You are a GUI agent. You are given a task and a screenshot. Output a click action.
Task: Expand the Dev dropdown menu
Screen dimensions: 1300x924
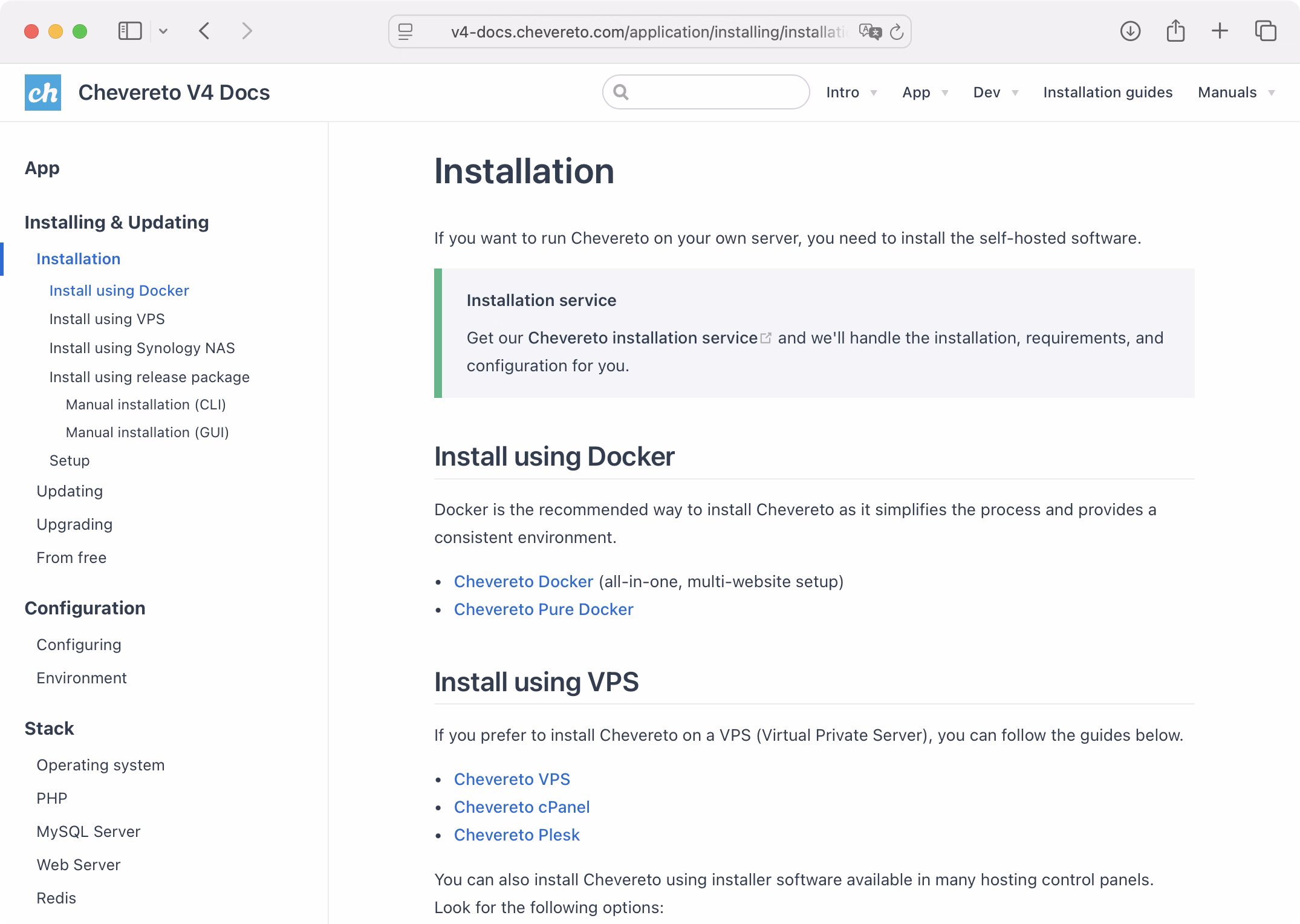pyautogui.click(x=996, y=93)
